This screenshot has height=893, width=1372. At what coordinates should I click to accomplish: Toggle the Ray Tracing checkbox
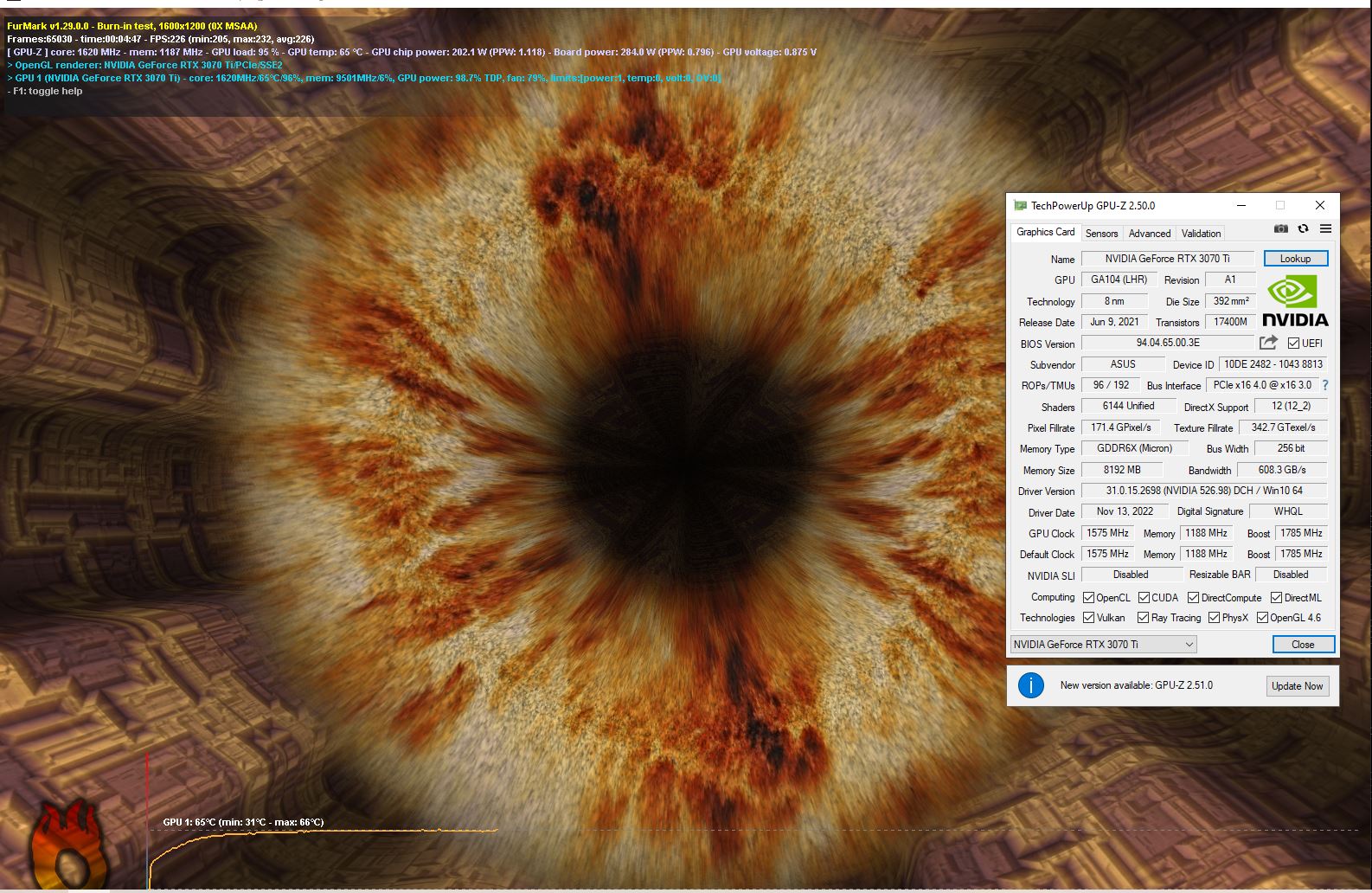click(x=1143, y=618)
